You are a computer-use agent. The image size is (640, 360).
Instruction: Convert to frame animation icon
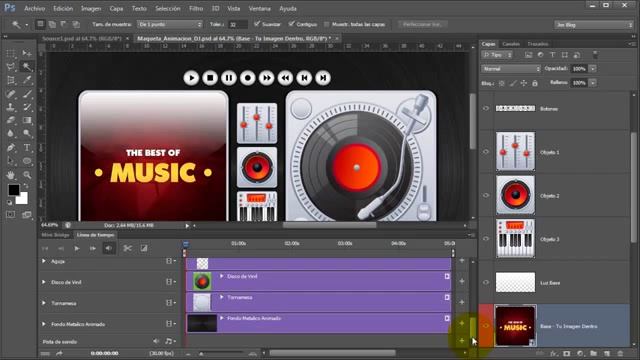tap(46, 353)
